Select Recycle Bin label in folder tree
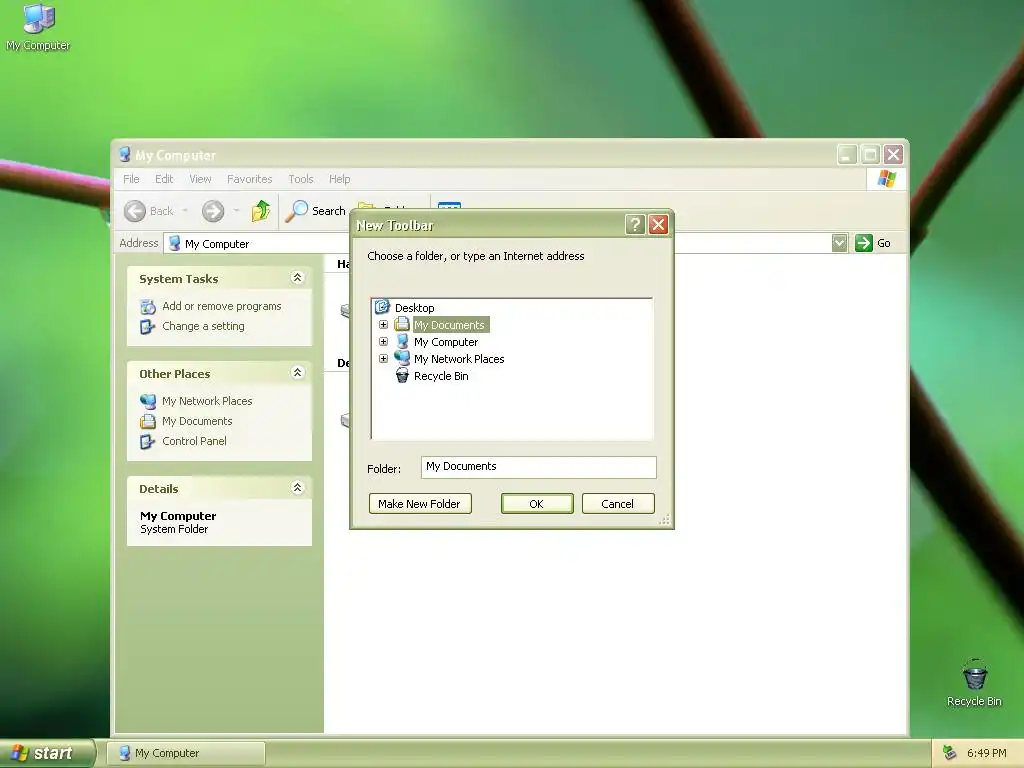The height and width of the screenshot is (768, 1024). (441, 376)
